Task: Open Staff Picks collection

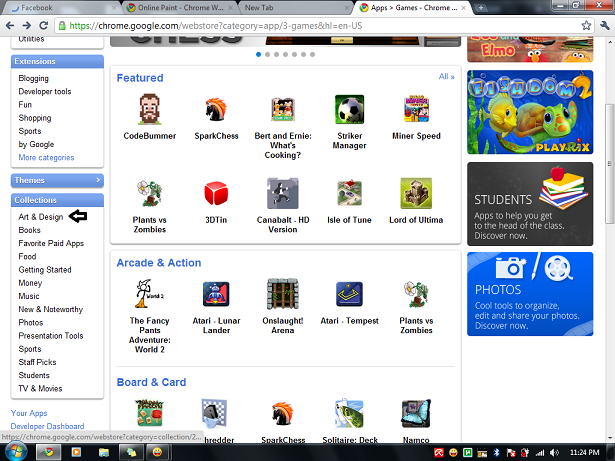Action: click(37, 362)
